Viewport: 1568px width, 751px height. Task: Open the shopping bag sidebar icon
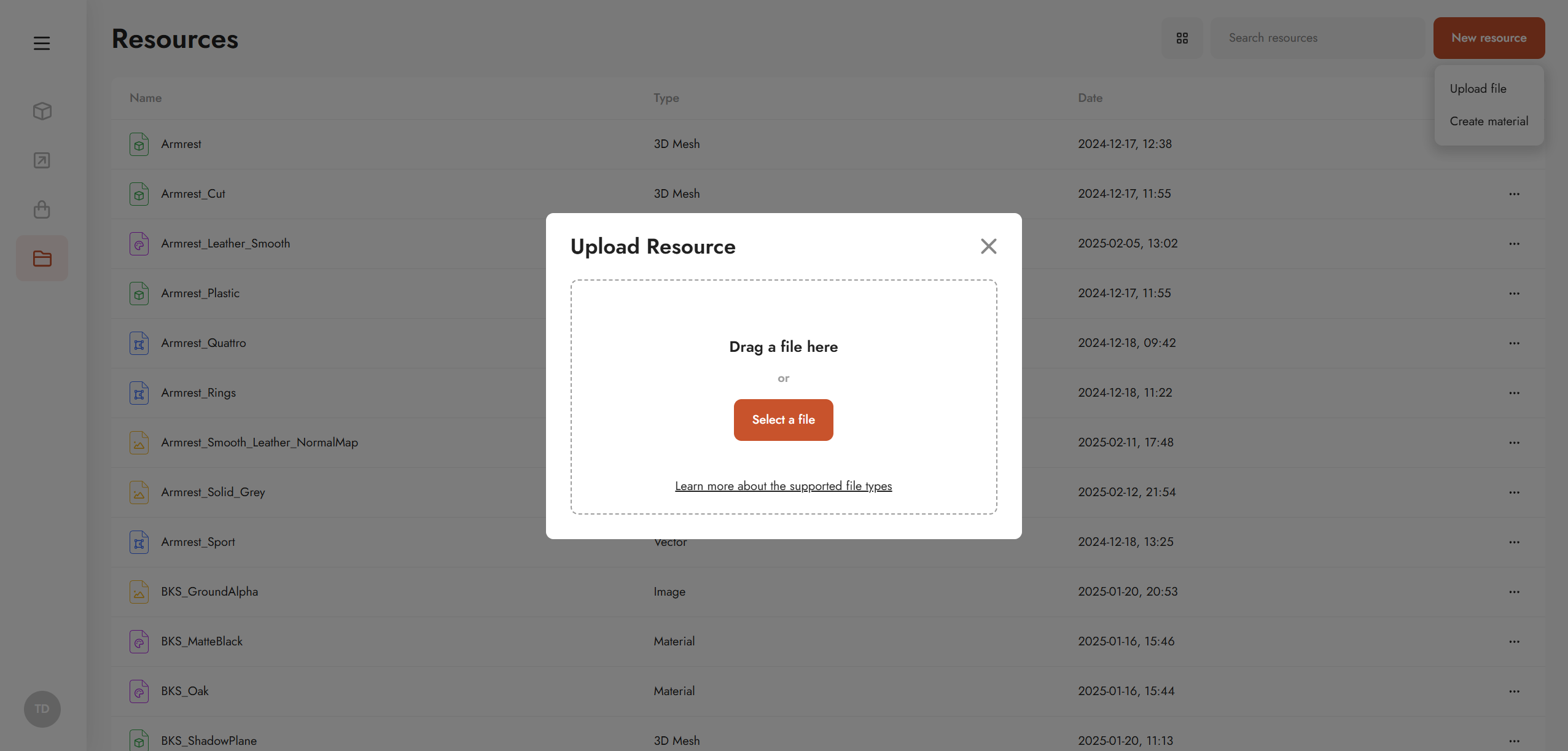point(42,209)
